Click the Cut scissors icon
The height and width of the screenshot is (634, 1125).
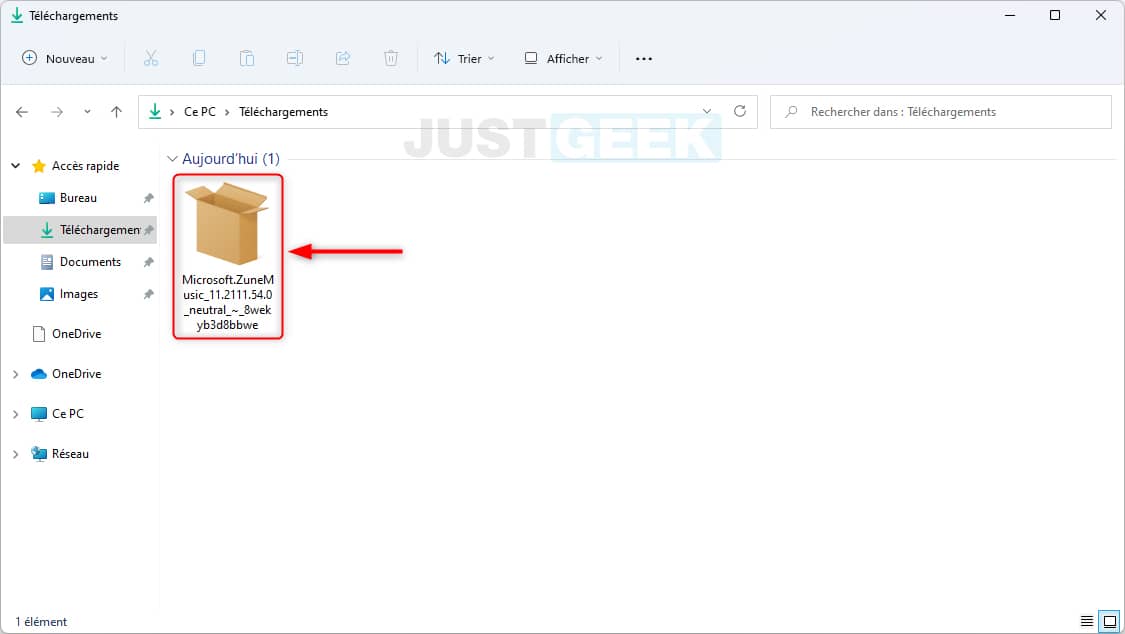coord(151,59)
